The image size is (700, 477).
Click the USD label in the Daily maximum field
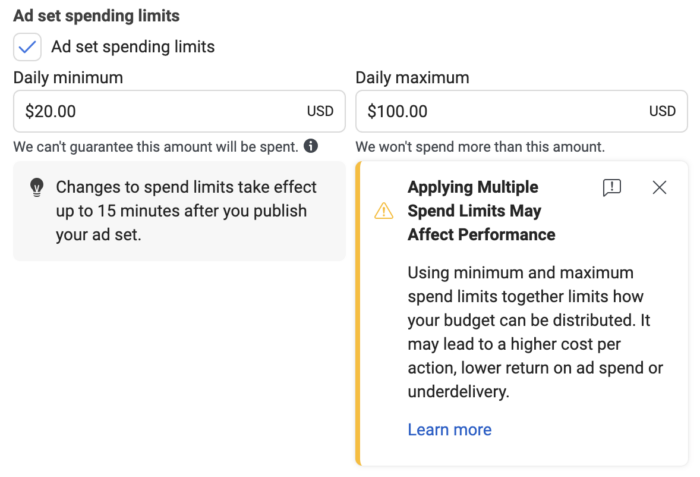(662, 111)
